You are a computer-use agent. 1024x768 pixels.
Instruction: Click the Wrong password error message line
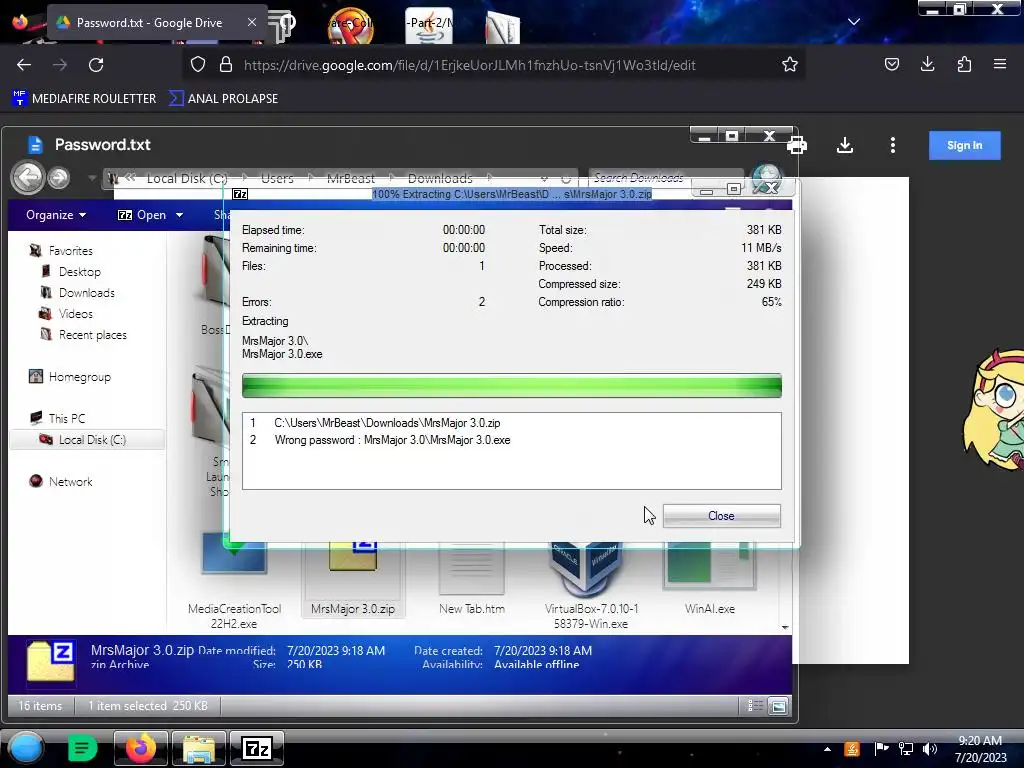click(392, 440)
